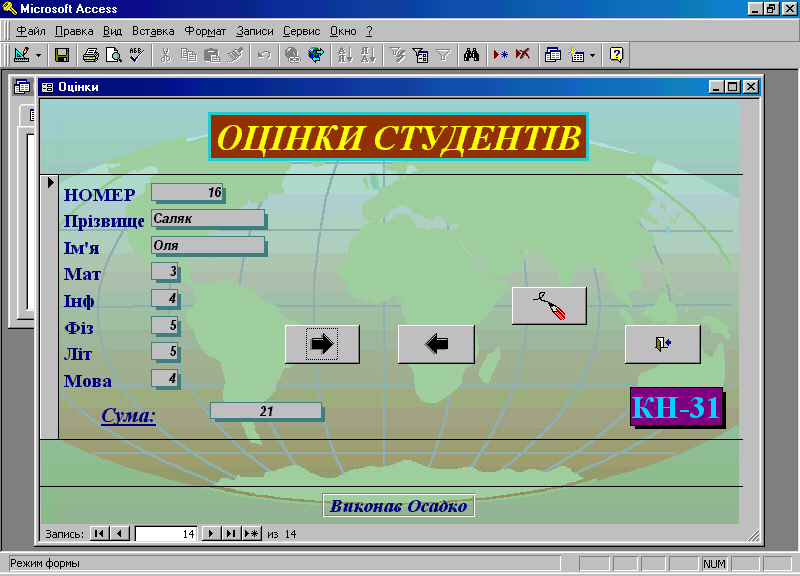Viewport: 800px width, 576px height.
Task: Click the Undo arrow icon
Action: point(264,55)
